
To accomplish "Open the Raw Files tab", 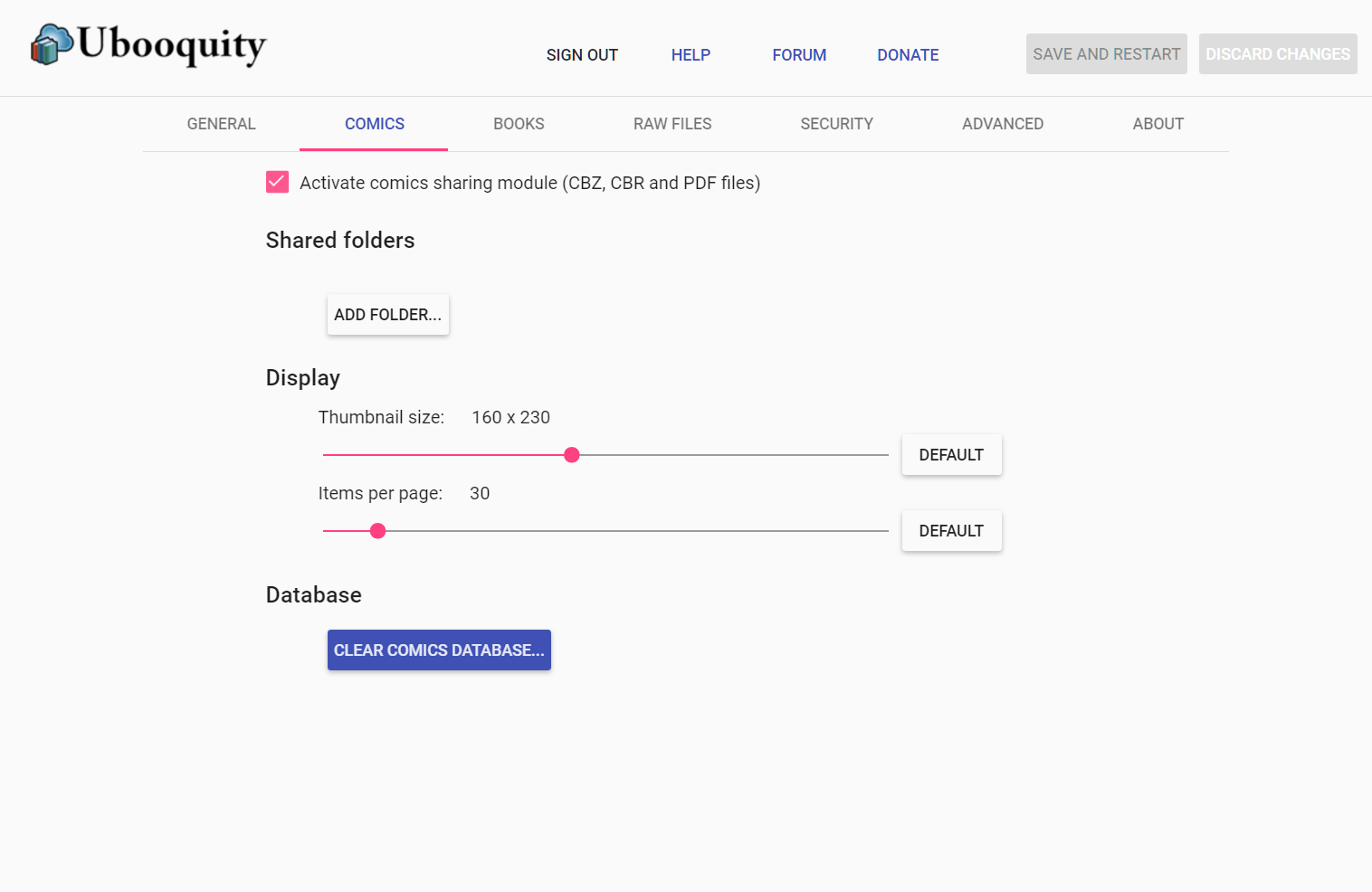I will [x=672, y=124].
